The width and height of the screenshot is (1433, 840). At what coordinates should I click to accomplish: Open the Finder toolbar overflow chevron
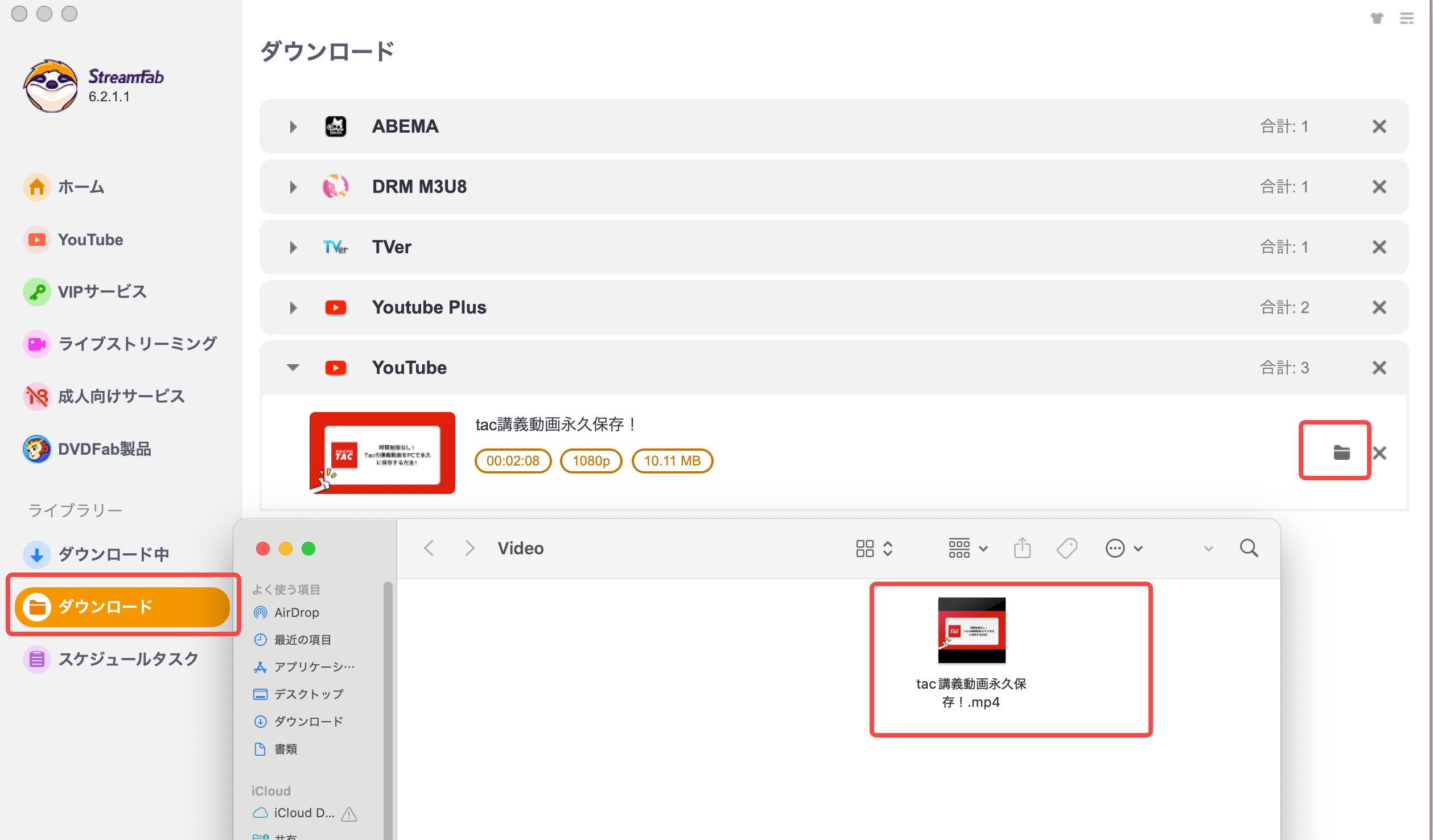(1208, 549)
